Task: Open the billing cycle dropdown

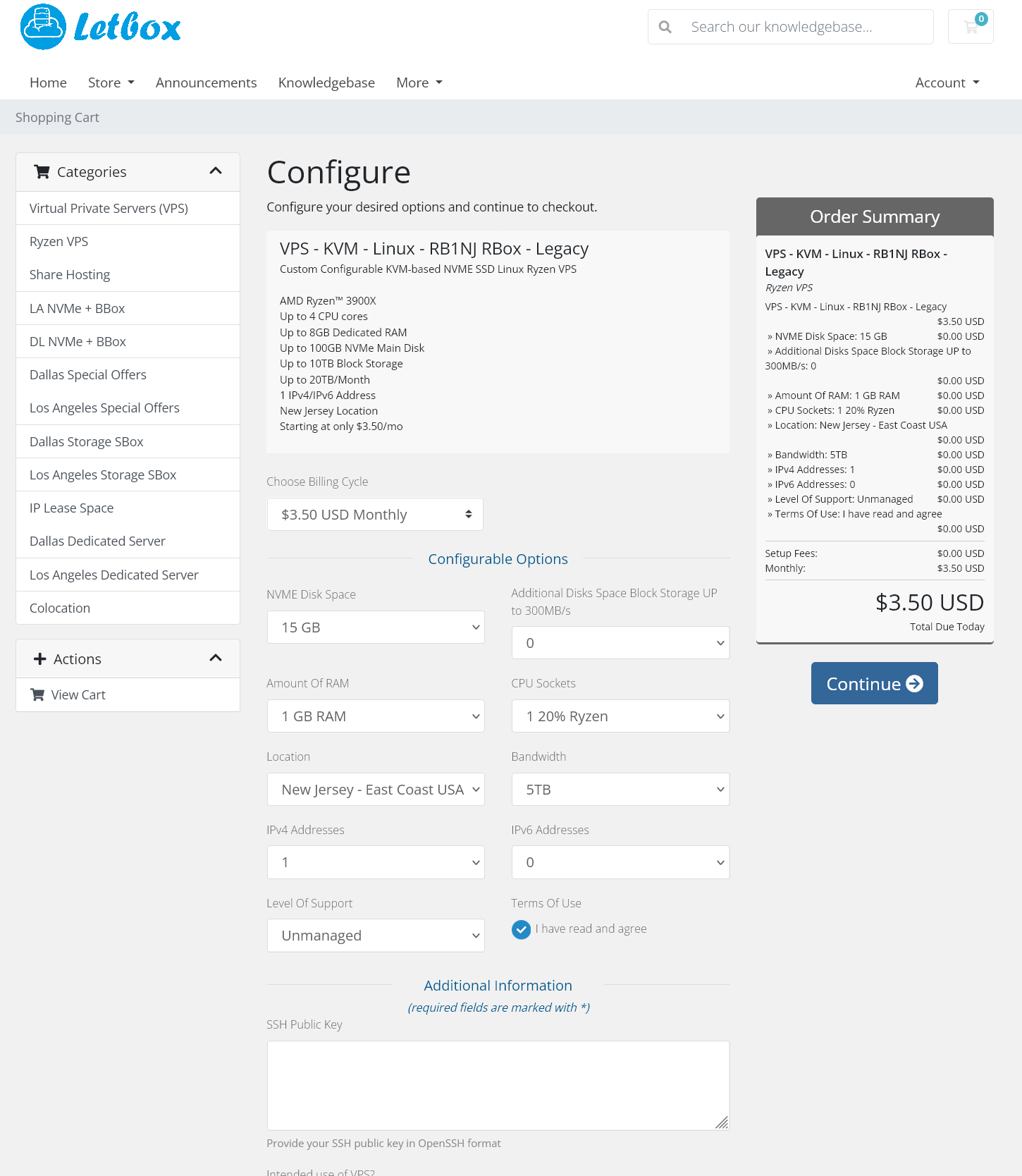Action: pyautogui.click(x=375, y=515)
